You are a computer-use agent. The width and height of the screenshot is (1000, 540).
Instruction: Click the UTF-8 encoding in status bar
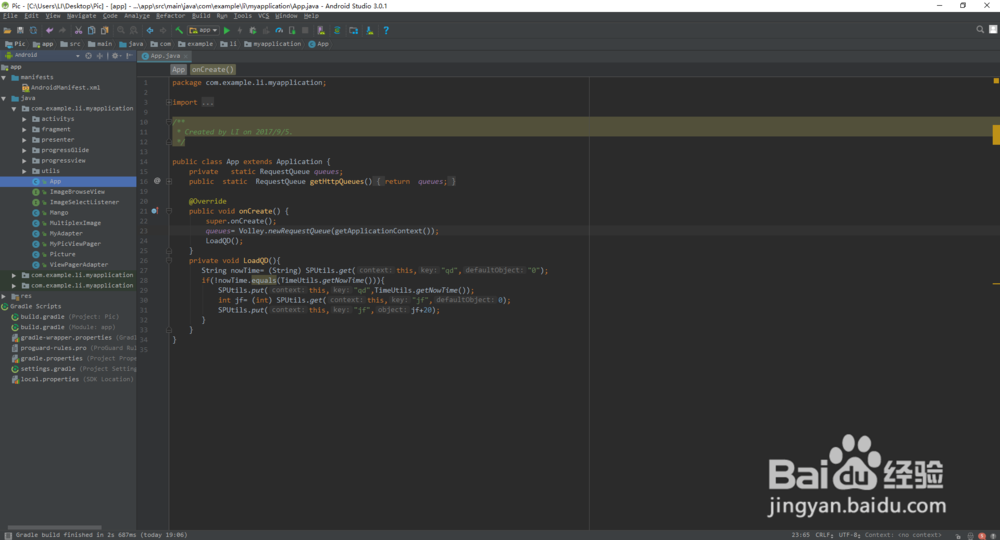(849, 535)
